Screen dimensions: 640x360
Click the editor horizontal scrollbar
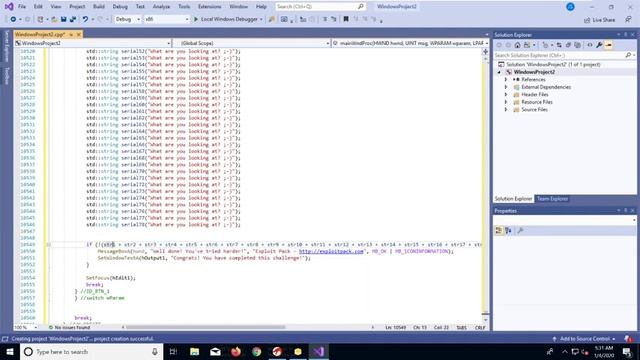[x=206, y=327]
